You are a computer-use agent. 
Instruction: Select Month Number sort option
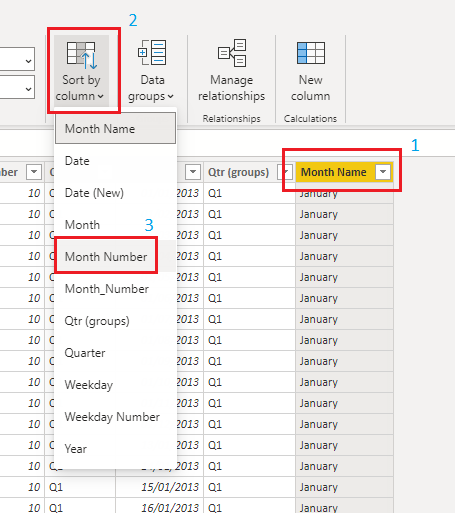(115, 257)
